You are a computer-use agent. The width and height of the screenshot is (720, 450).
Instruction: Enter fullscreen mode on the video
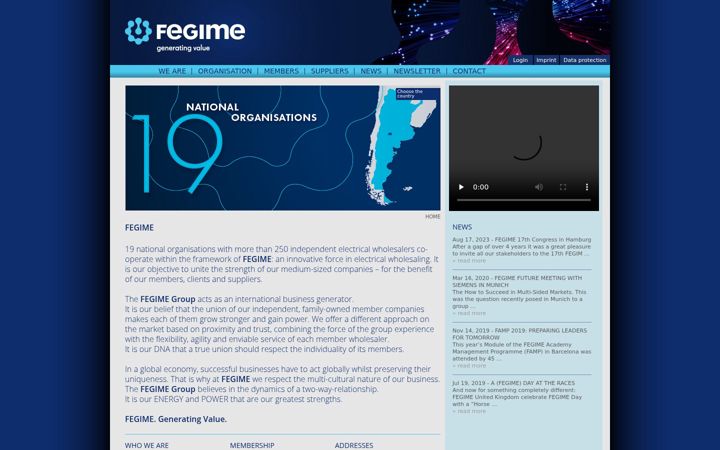563,187
